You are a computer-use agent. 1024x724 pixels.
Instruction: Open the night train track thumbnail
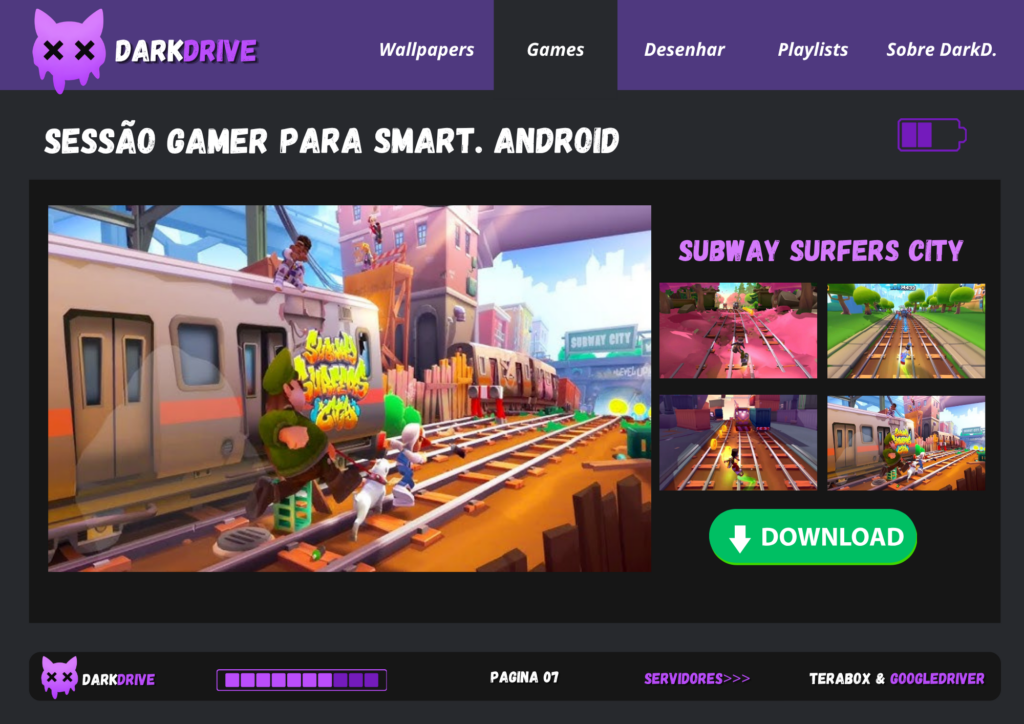pos(738,443)
